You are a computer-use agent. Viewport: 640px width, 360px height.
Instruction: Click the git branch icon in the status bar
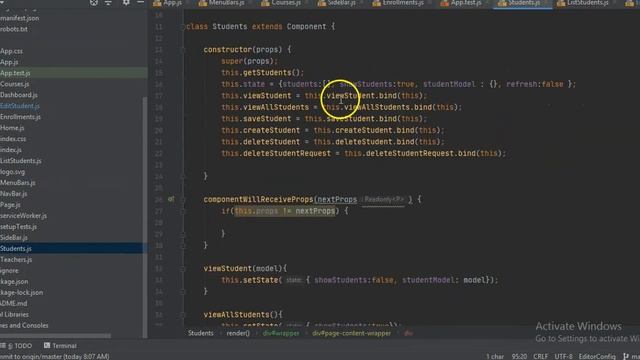[626, 356]
